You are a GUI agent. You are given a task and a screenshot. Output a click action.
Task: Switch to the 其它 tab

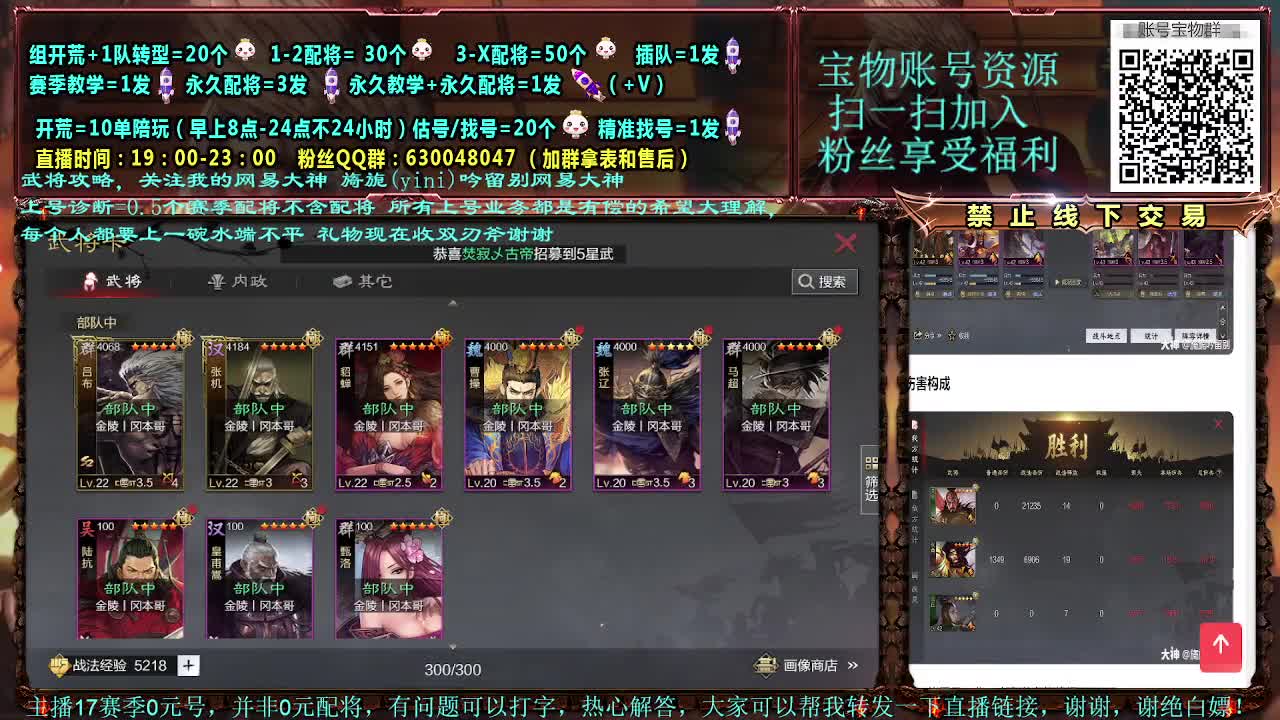point(362,281)
